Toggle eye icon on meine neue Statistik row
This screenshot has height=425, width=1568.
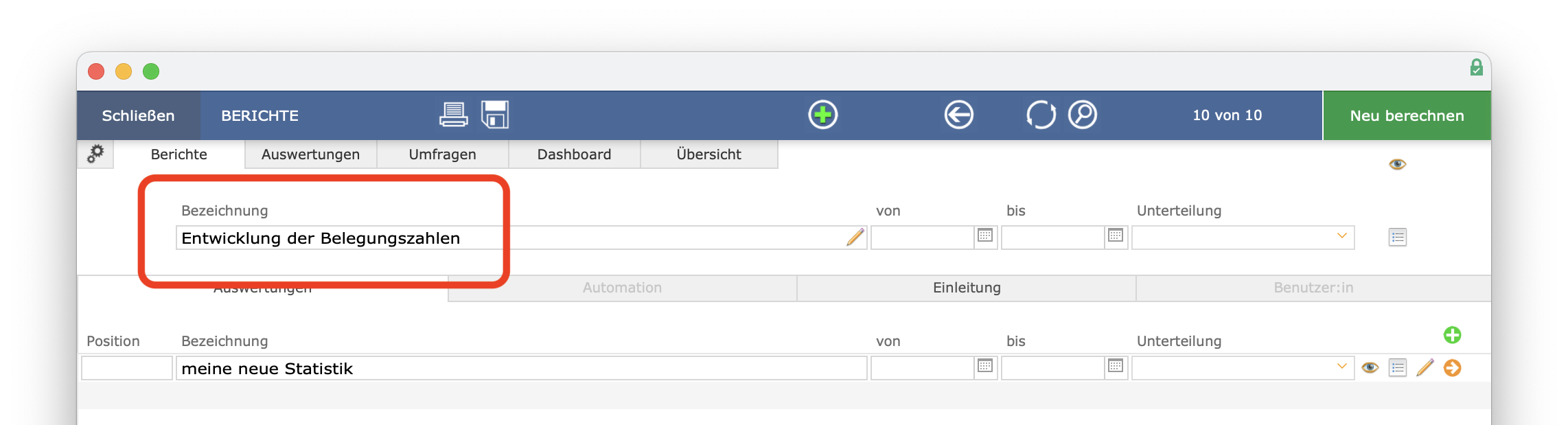[x=1370, y=368]
